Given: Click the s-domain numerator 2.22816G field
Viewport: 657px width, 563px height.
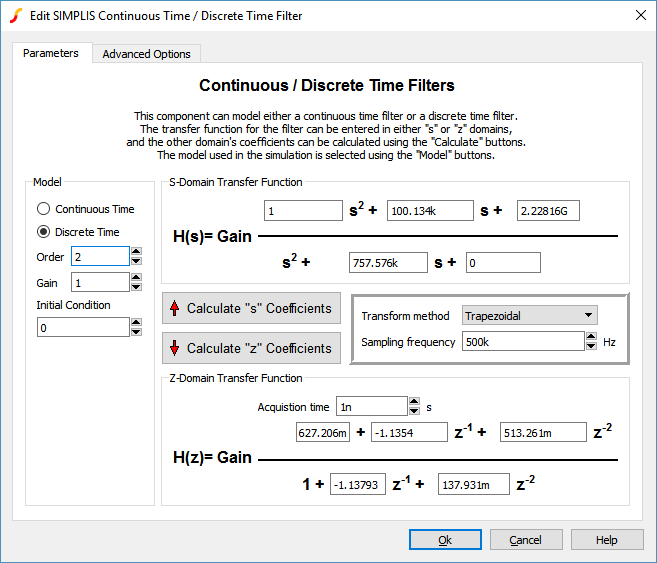Looking at the screenshot, I should click(x=548, y=211).
